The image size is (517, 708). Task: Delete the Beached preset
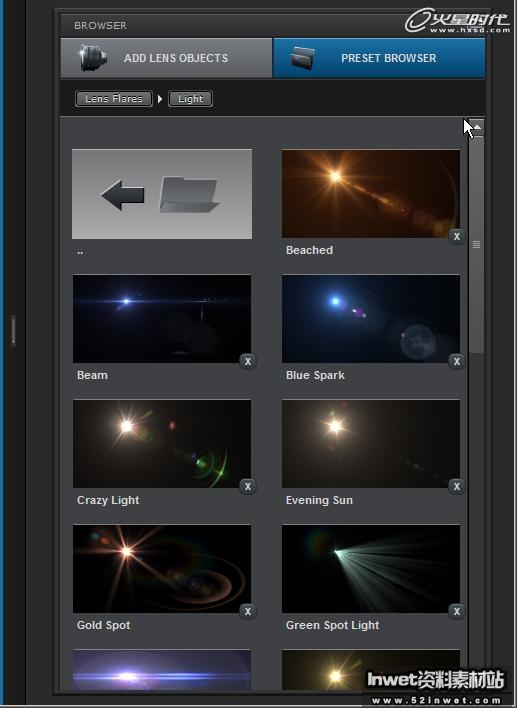pyautogui.click(x=457, y=236)
